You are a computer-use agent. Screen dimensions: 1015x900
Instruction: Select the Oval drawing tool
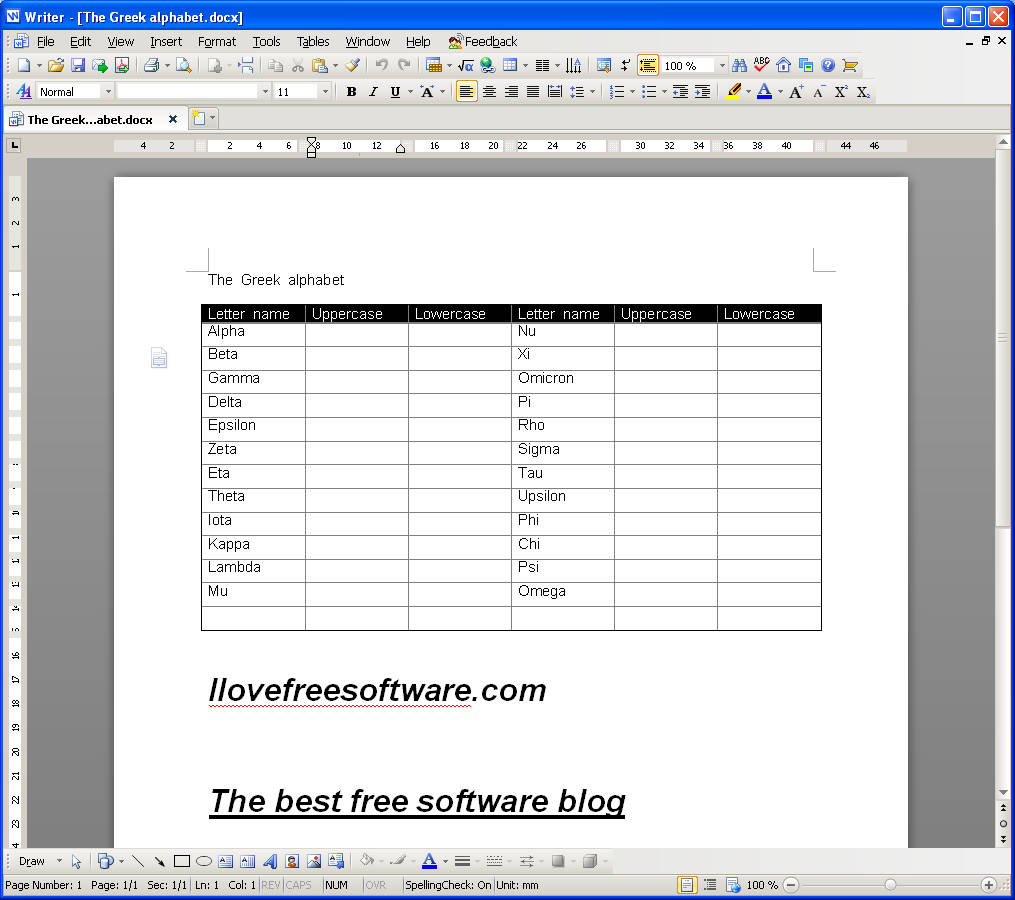coord(204,861)
